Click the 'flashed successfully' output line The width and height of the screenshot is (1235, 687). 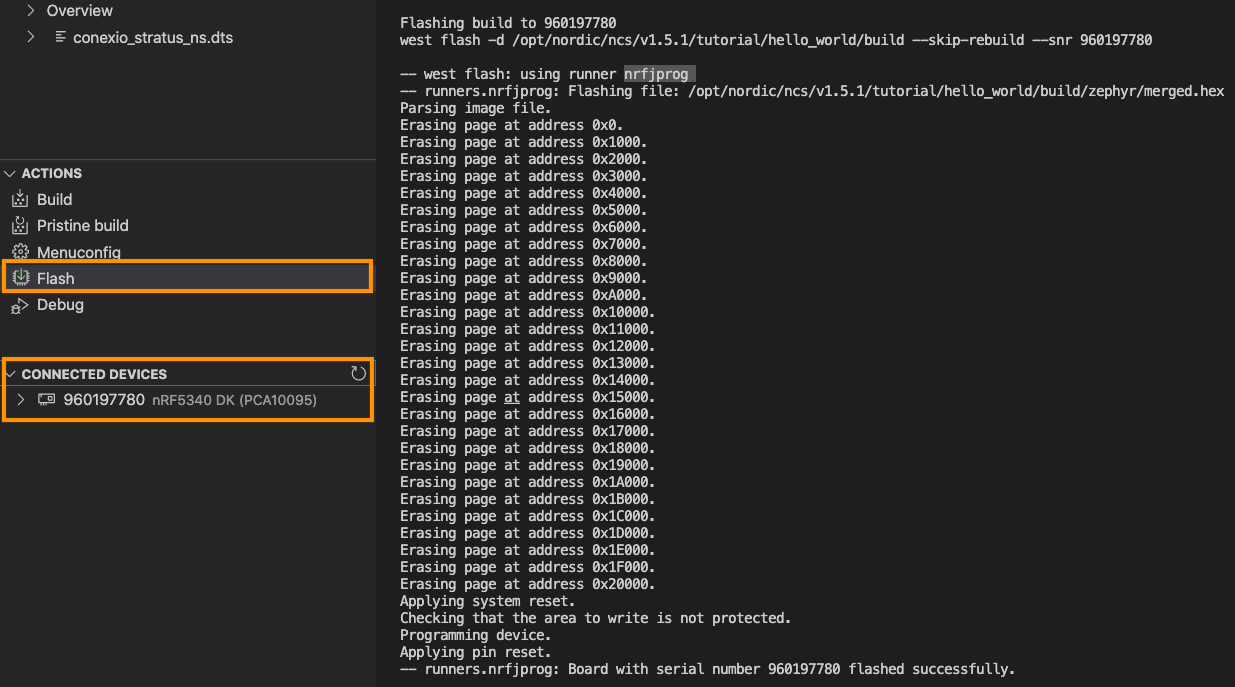707,669
